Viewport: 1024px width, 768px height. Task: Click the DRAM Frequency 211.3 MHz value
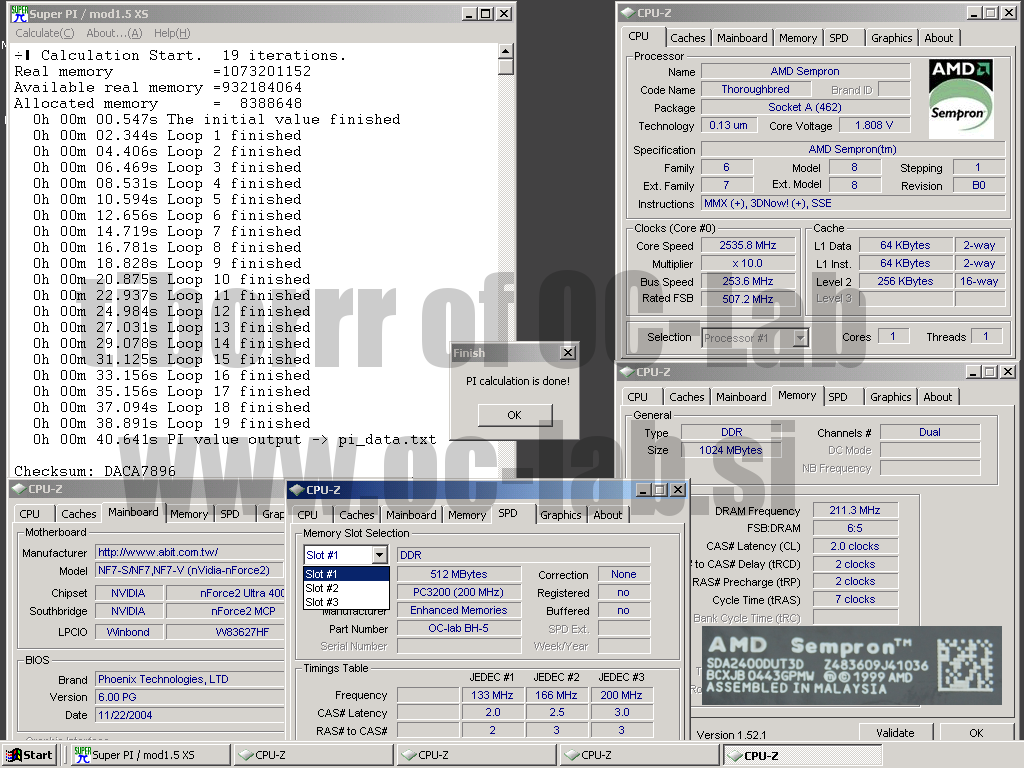click(855, 510)
